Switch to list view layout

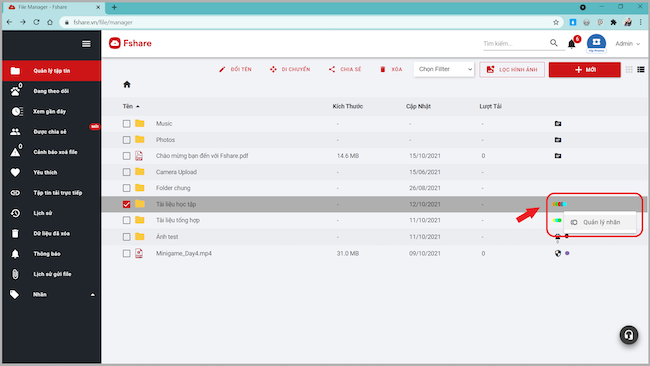tap(641, 70)
